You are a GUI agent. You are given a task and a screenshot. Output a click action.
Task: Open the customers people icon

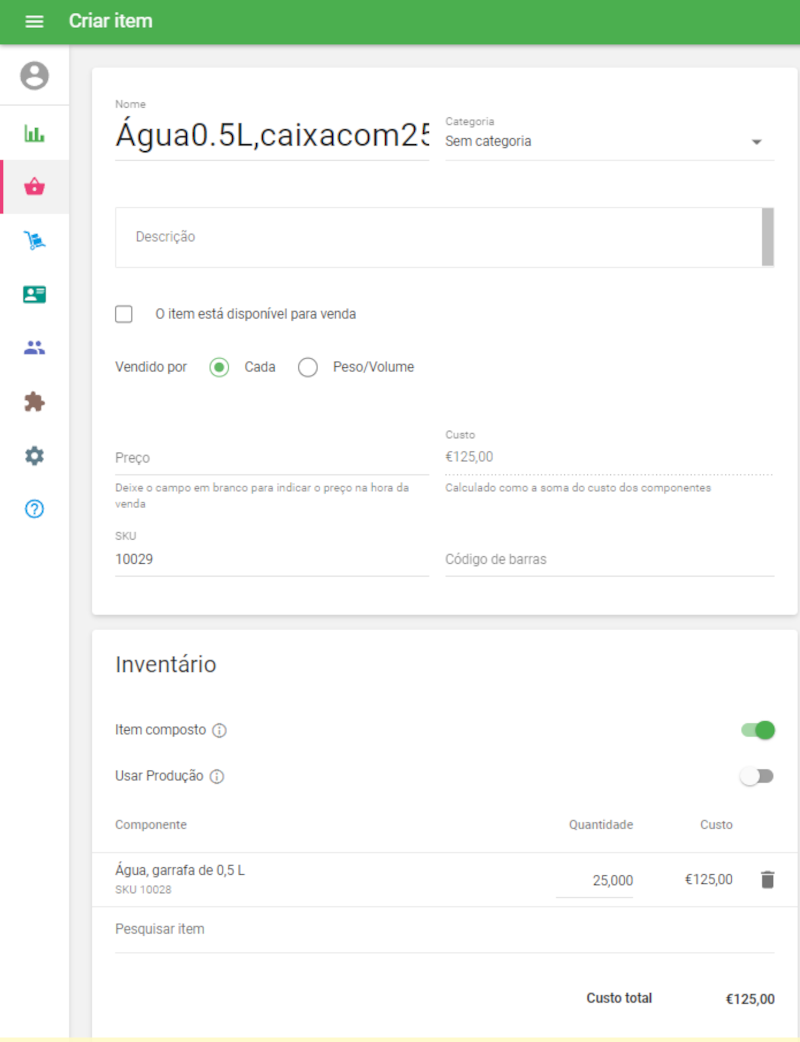click(35, 348)
